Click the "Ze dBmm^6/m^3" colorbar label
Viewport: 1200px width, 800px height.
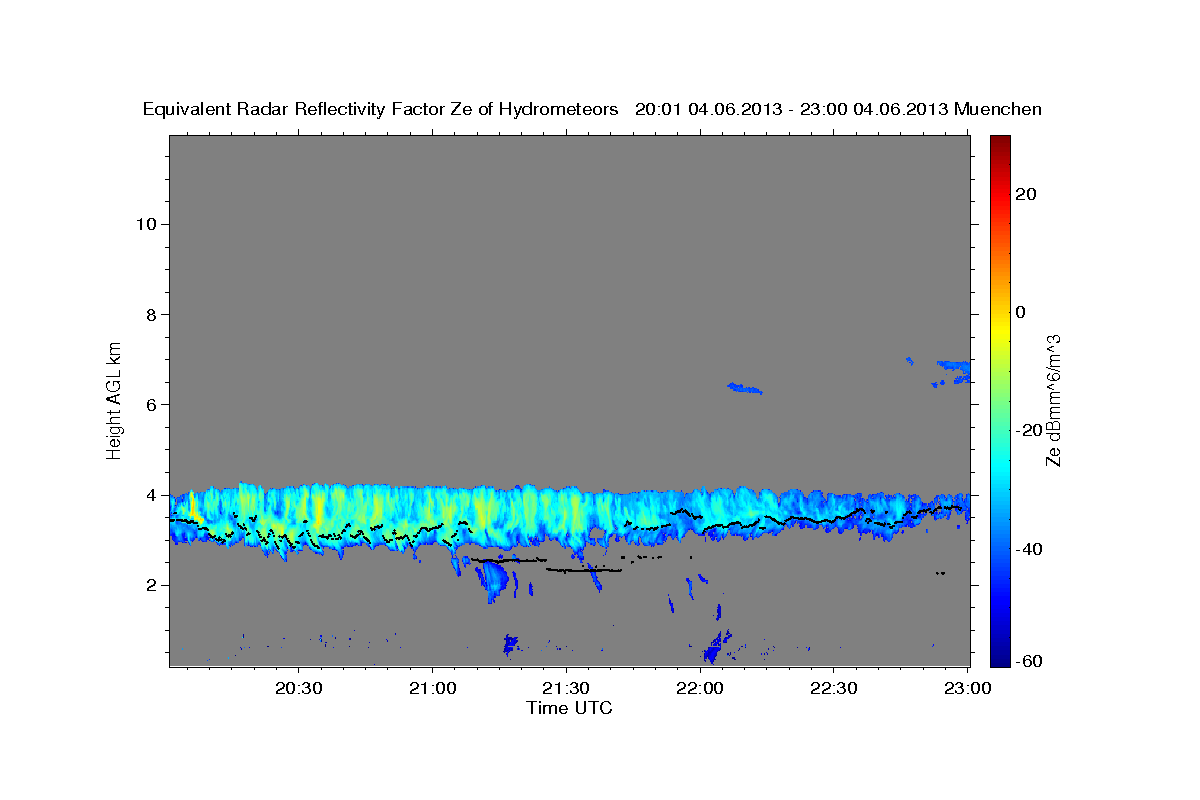click(1052, 401)
